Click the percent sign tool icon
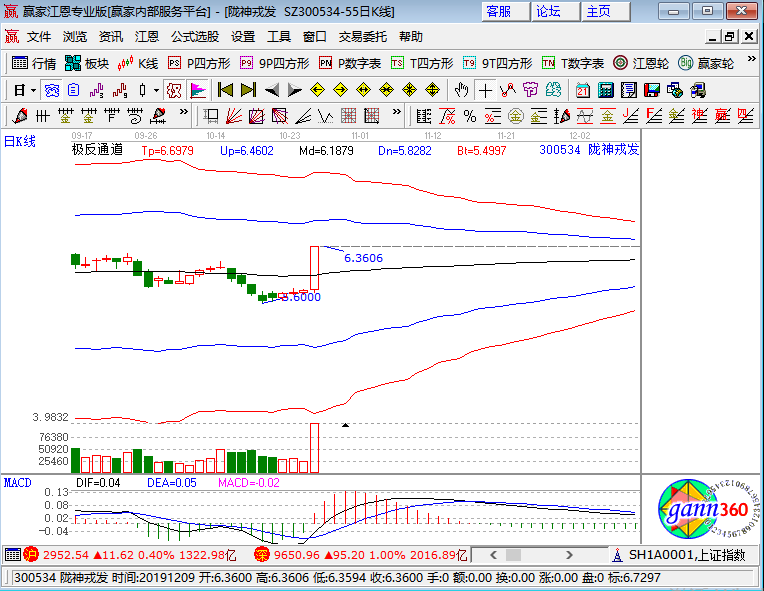 (x=470, y=116)
